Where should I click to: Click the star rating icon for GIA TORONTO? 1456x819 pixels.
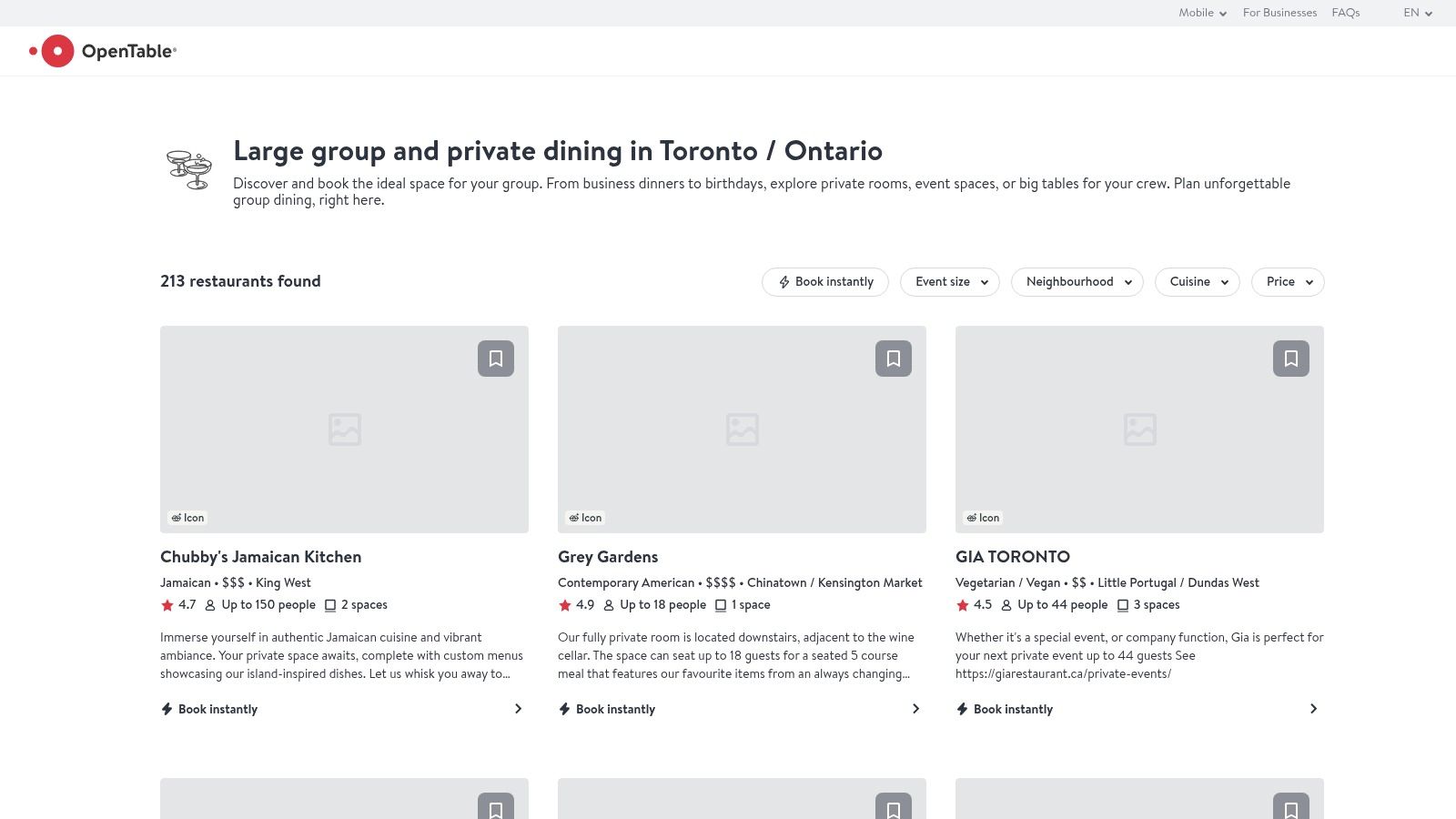(x=961, y=604)
